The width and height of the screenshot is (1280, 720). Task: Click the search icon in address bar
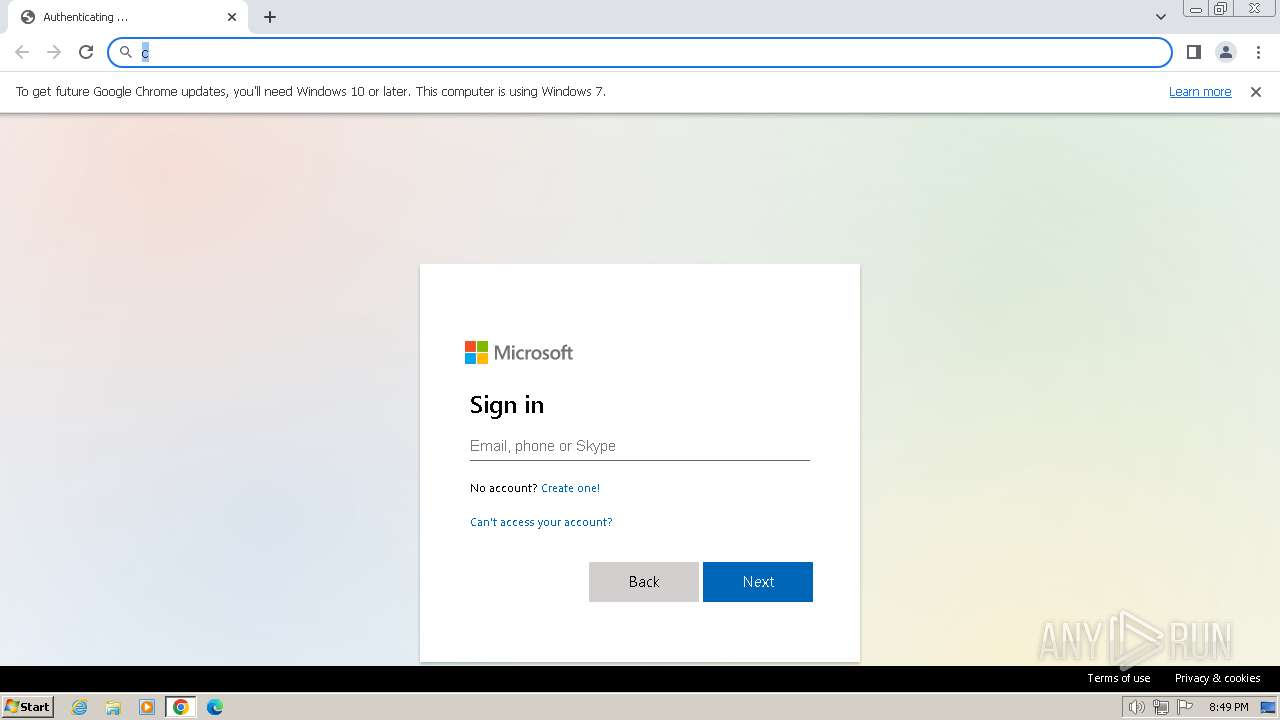click(126, 52)
